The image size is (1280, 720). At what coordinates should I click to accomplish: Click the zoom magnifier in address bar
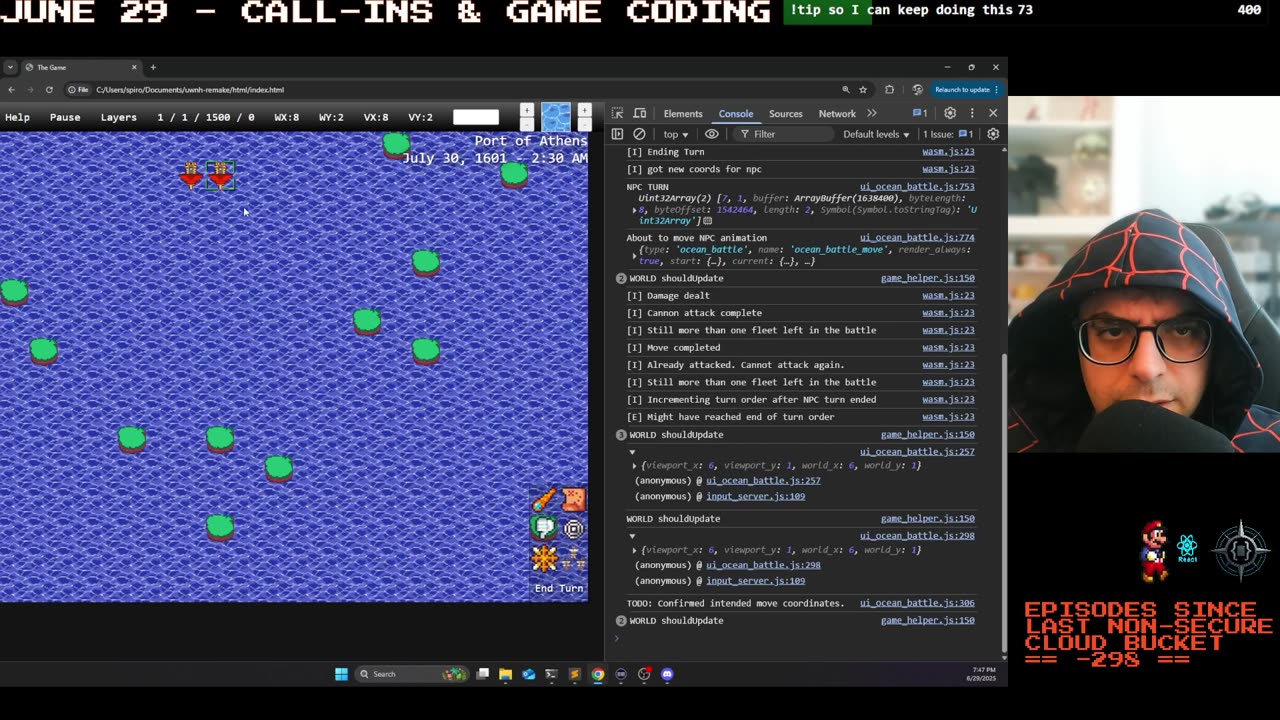tap(845, 89)
